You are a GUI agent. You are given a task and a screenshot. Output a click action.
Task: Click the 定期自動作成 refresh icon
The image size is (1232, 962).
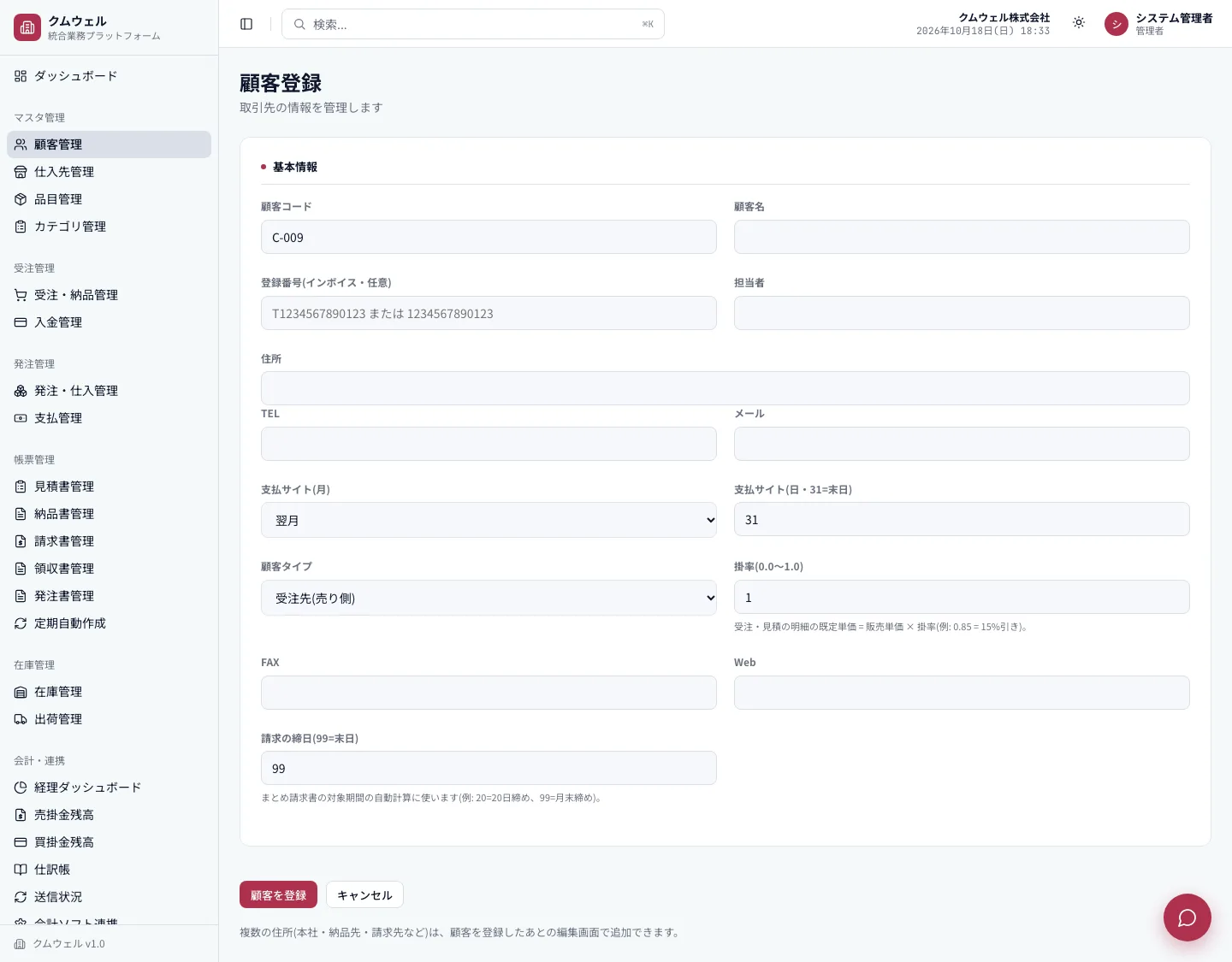click(21, 623)
